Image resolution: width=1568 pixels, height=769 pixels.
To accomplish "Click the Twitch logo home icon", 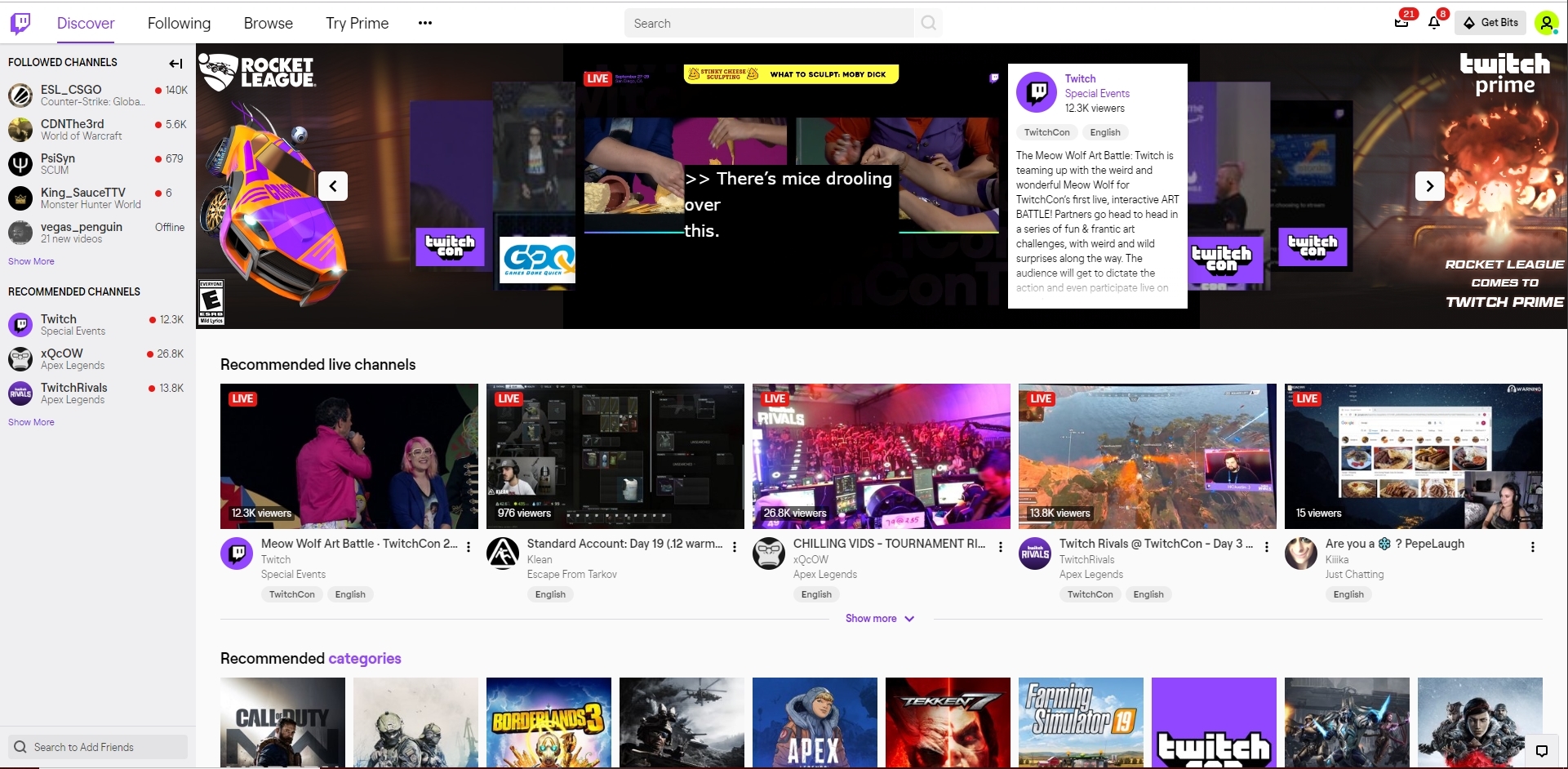I will pos(20,23).
